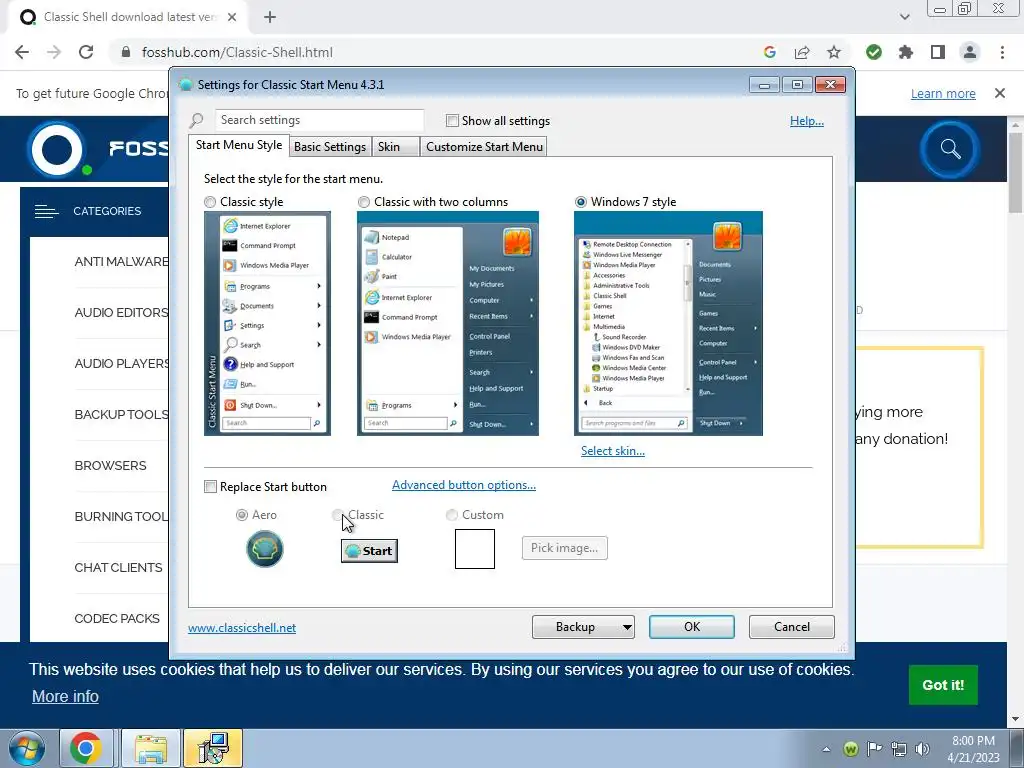Image resolution: width=1024 pixels, height=768 pixels.
Task: Select Classic with two columns option
Action: (364, 202)
